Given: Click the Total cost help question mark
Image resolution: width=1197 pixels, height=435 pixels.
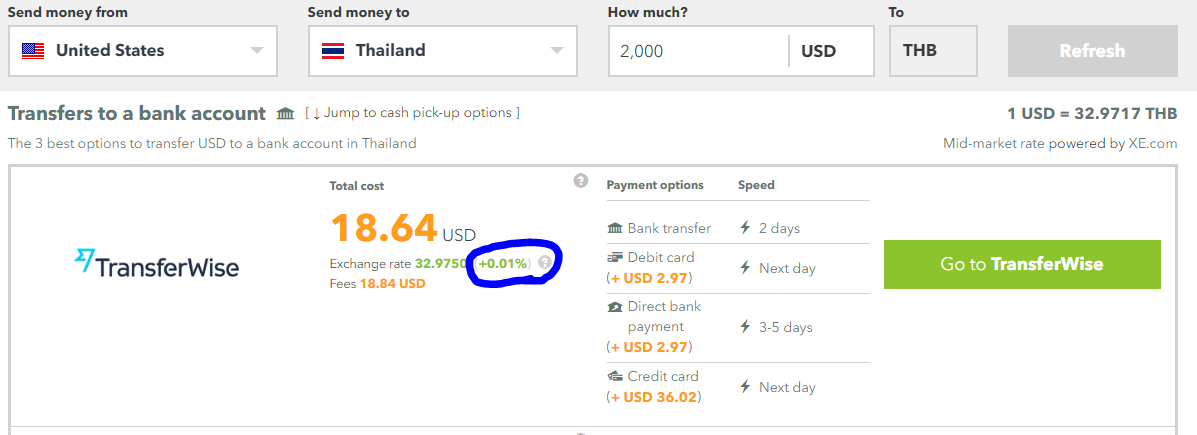Looking at the screenshot, I should [x=580, y=181].
